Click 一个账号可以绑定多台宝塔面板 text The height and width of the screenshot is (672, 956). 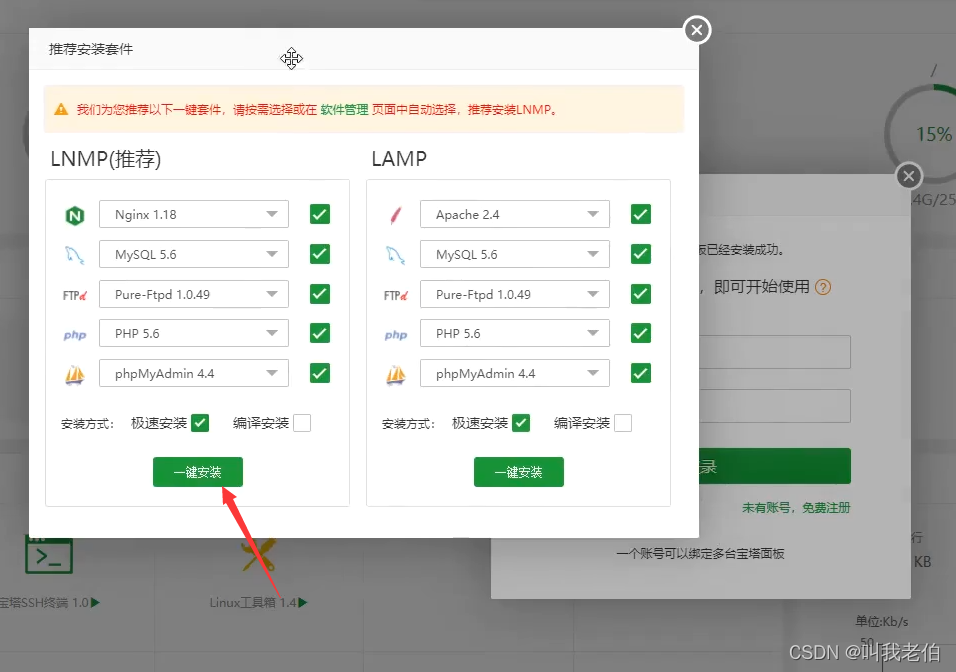coord(700,554)
